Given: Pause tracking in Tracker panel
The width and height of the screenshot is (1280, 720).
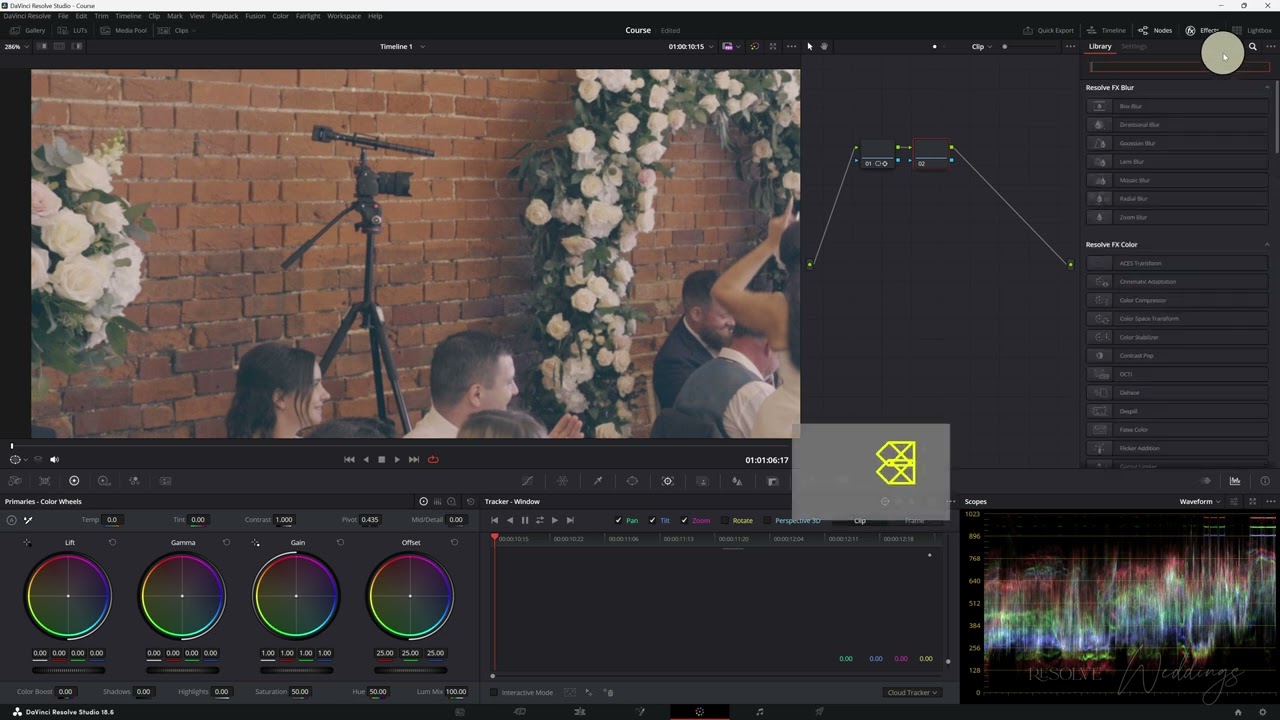Looking at the screenshot, I should click(x=524, y=520).
